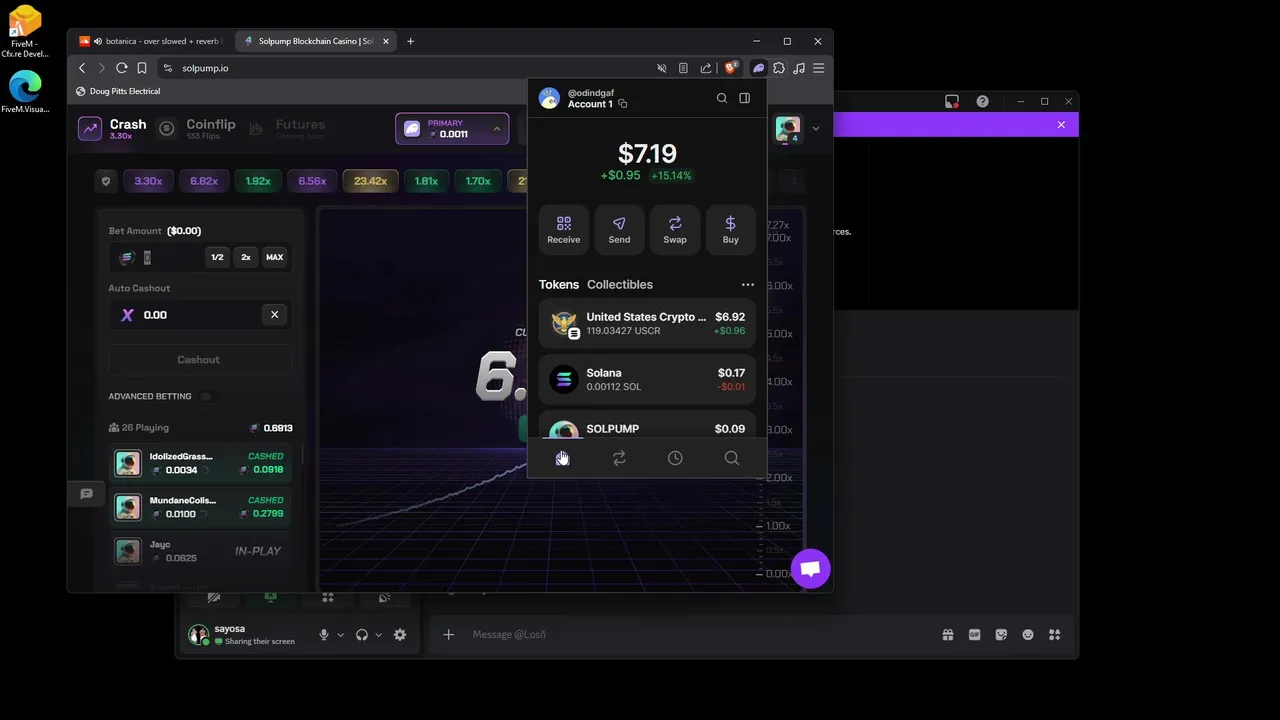Halve the bet with 1/2 button

point(217,257)
